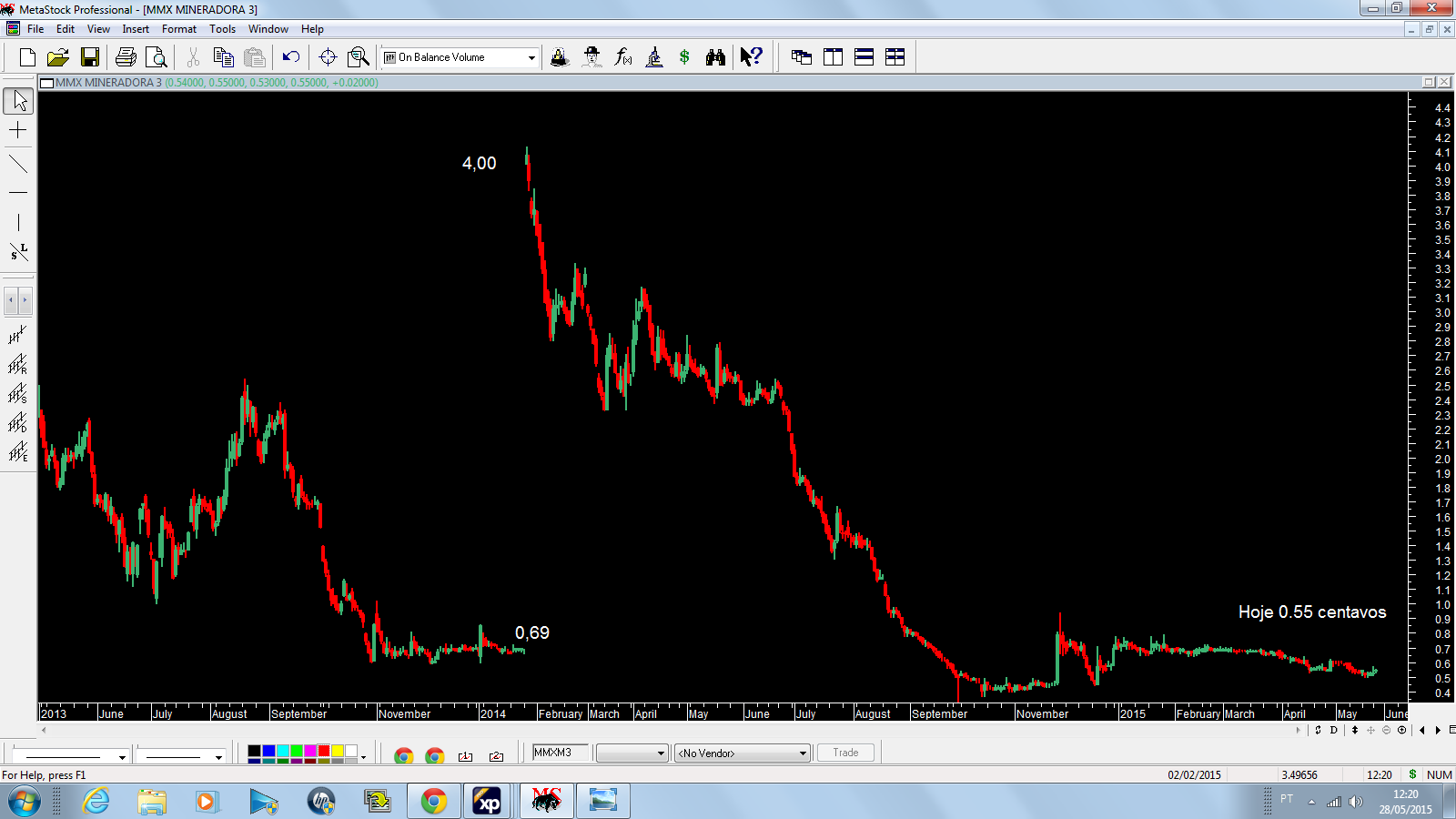Screen dimensions: 1456x819
Task: Open the Format menu
Action: pos(179,29)
